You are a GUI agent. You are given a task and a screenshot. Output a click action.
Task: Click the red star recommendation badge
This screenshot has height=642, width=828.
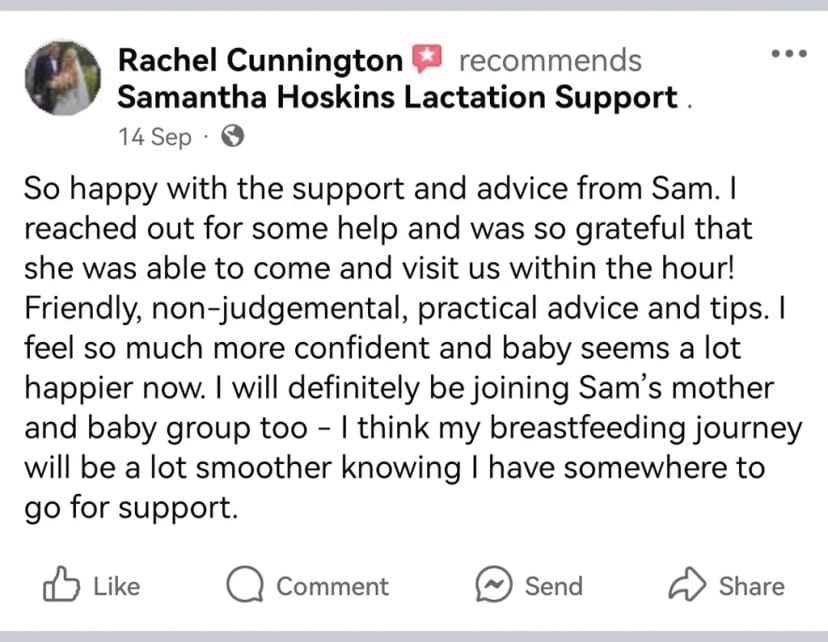[x=427, y=58]
